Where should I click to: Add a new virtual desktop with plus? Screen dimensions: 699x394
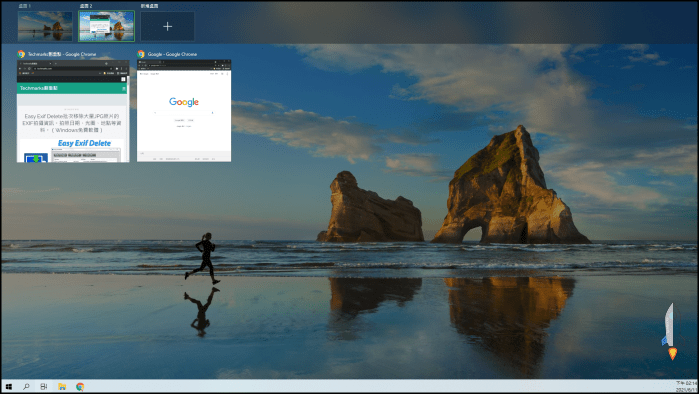(x=168, y=26)
